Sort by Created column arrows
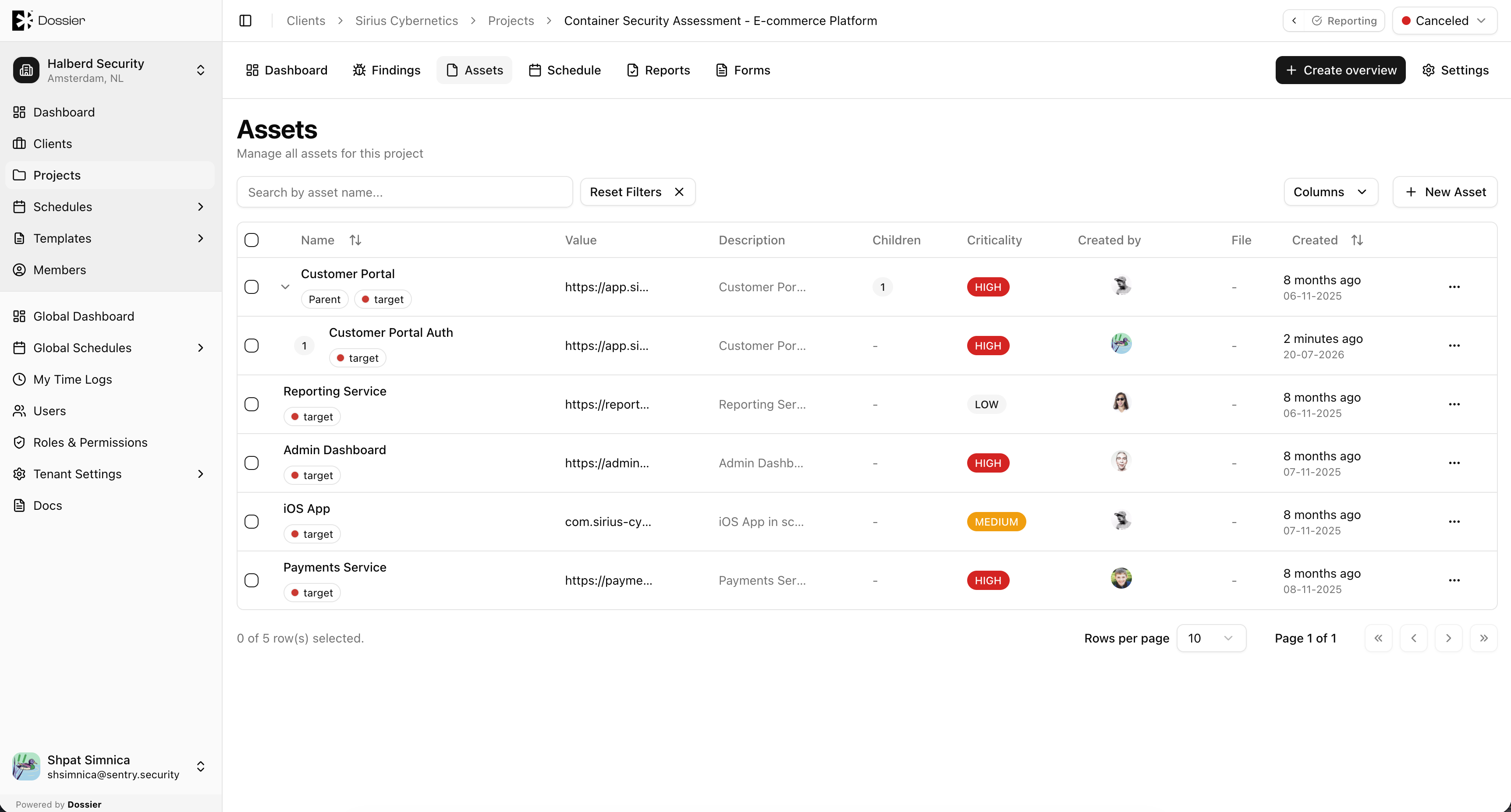1511x812 pixels. tap(1357, 240)
